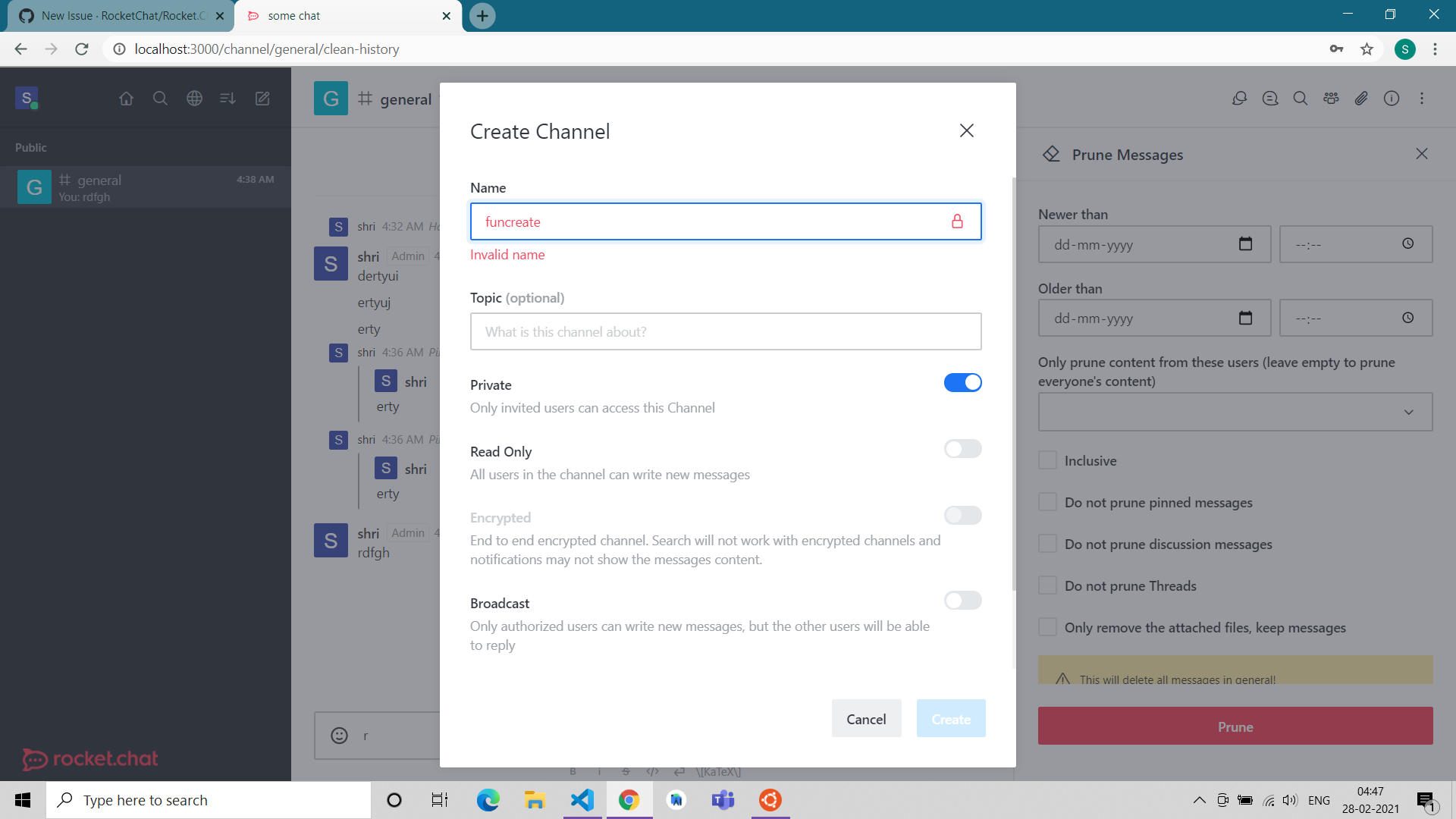Image resolution: width=1456 pixels, height=819 pixels.
Task: Enable the Broadcast toggle
Action: pos(962,601)
